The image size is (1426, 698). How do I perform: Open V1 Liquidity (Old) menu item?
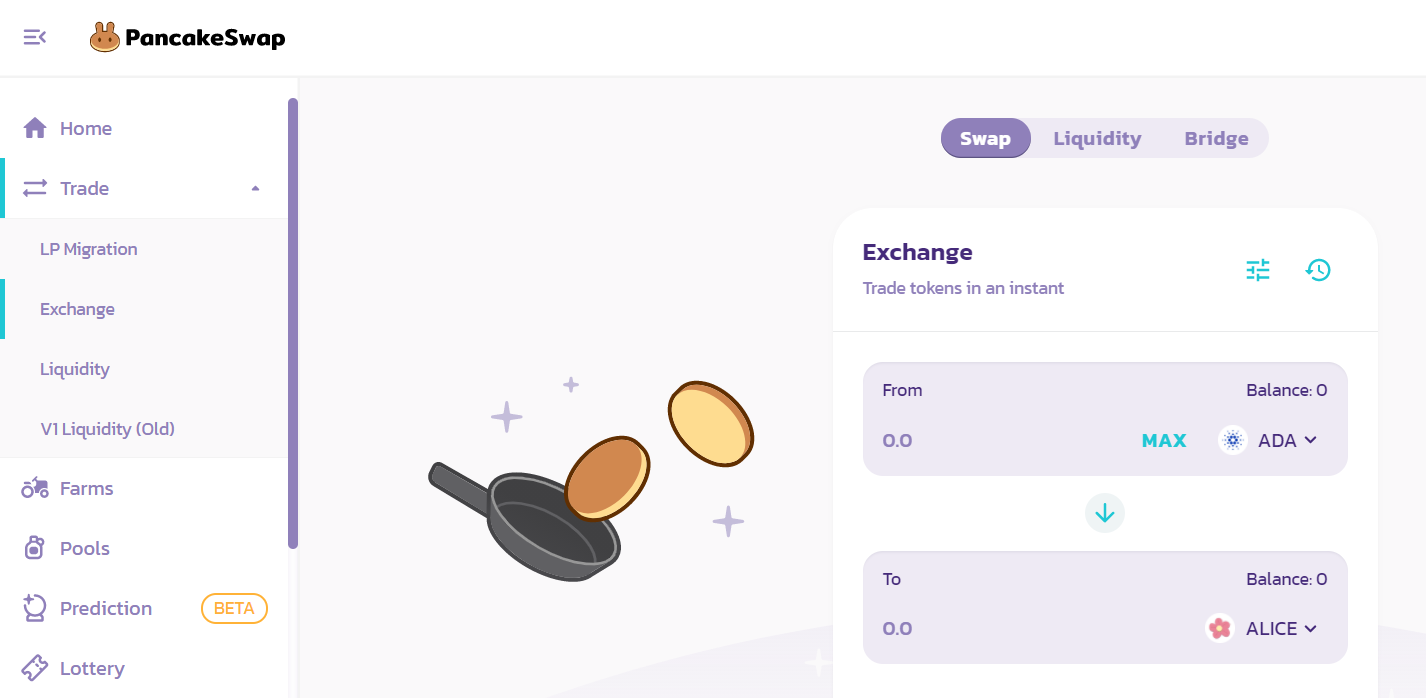coord(107,429)
